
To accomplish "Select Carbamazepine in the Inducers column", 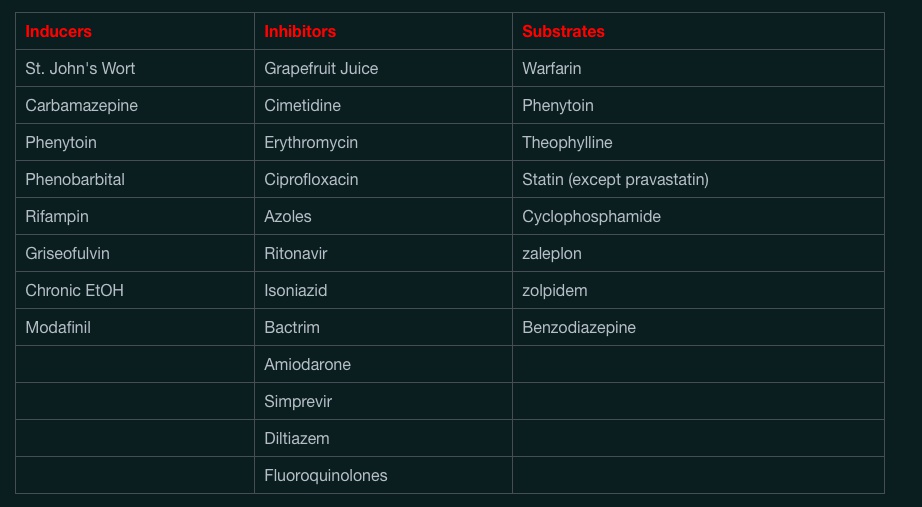I will click(81, 105).
